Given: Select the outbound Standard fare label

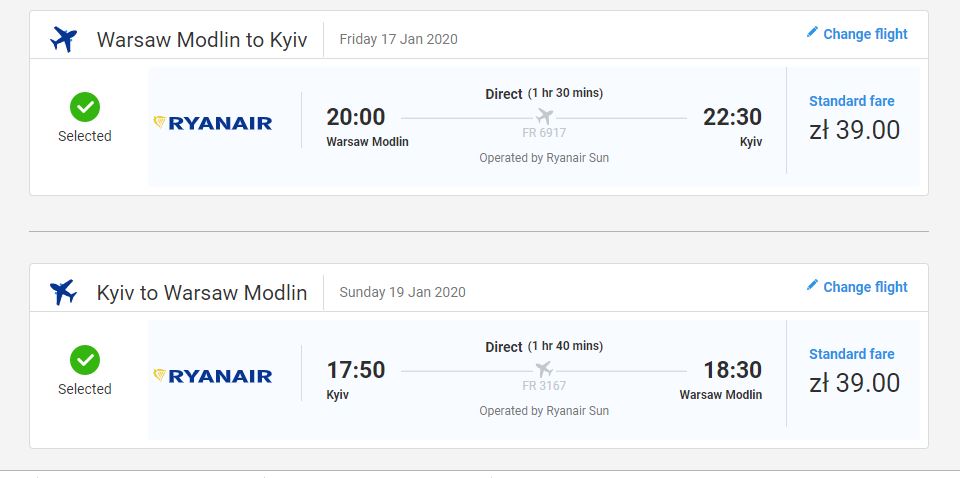Looking at the screenshot, I should (852, 101).
